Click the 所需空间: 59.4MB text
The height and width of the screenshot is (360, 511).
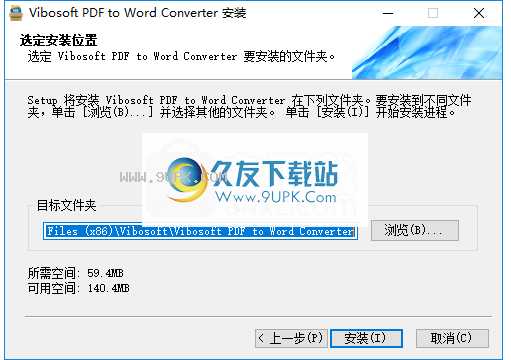76,273
